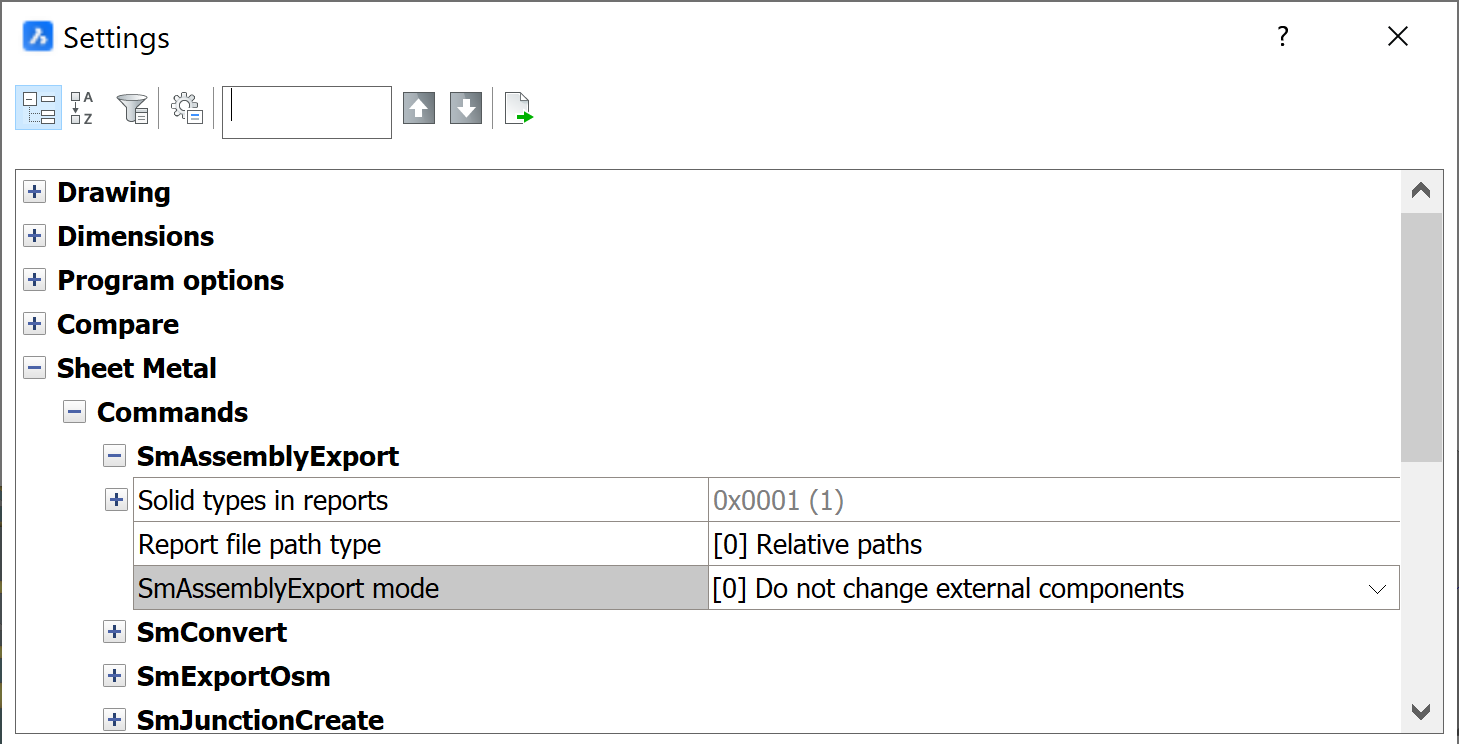1459x744 pixels.
Task: Close the Settings dialog
Action: coord(1398,37)
